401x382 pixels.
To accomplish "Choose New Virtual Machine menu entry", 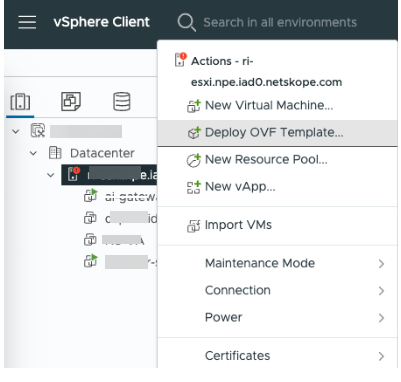I will pos(277,106).
